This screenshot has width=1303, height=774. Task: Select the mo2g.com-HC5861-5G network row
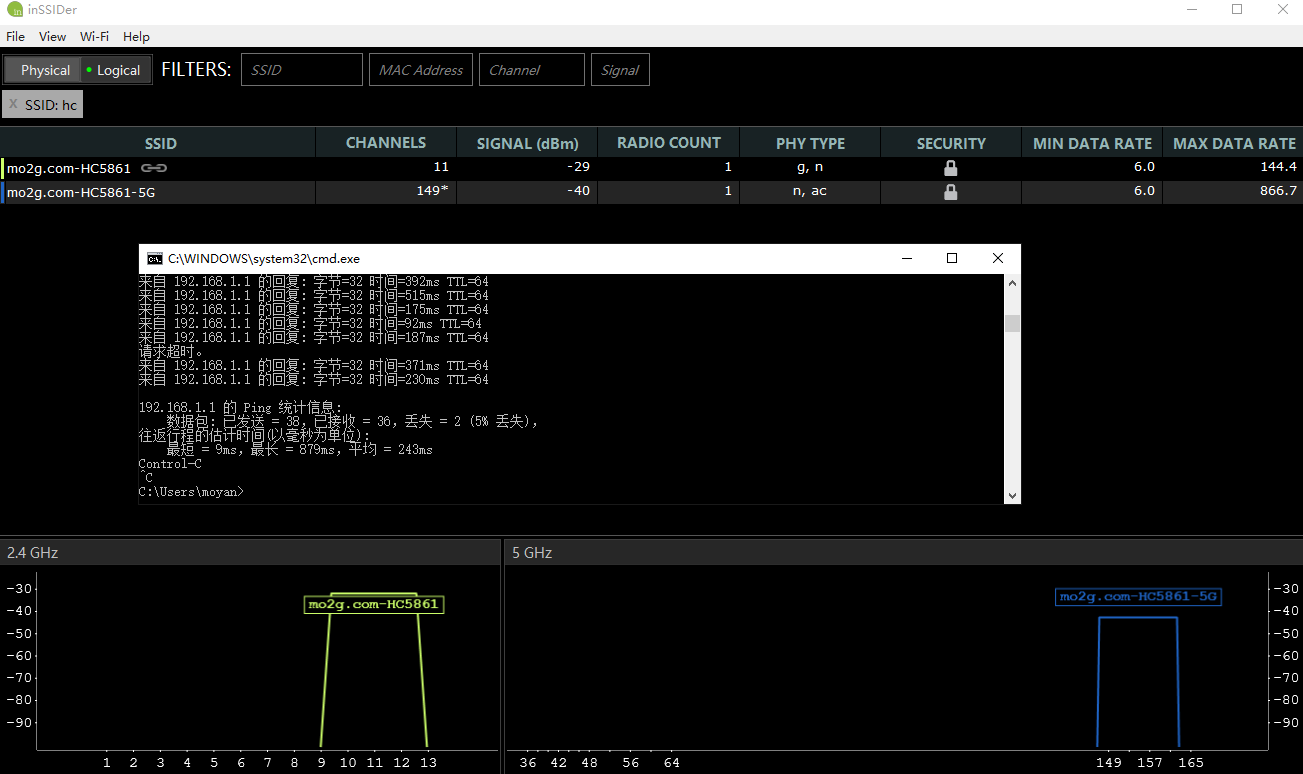pos(651,192)
